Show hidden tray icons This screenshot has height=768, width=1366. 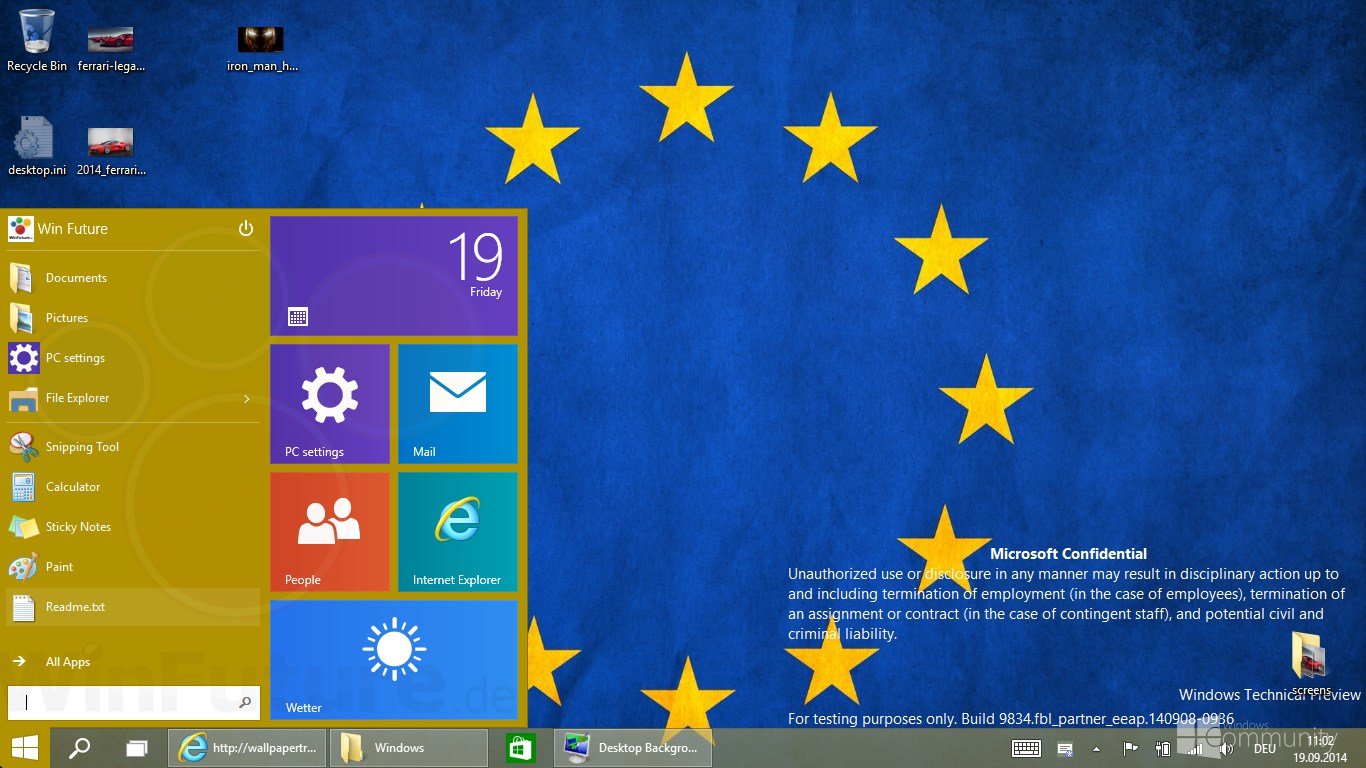coord(1097,749)
